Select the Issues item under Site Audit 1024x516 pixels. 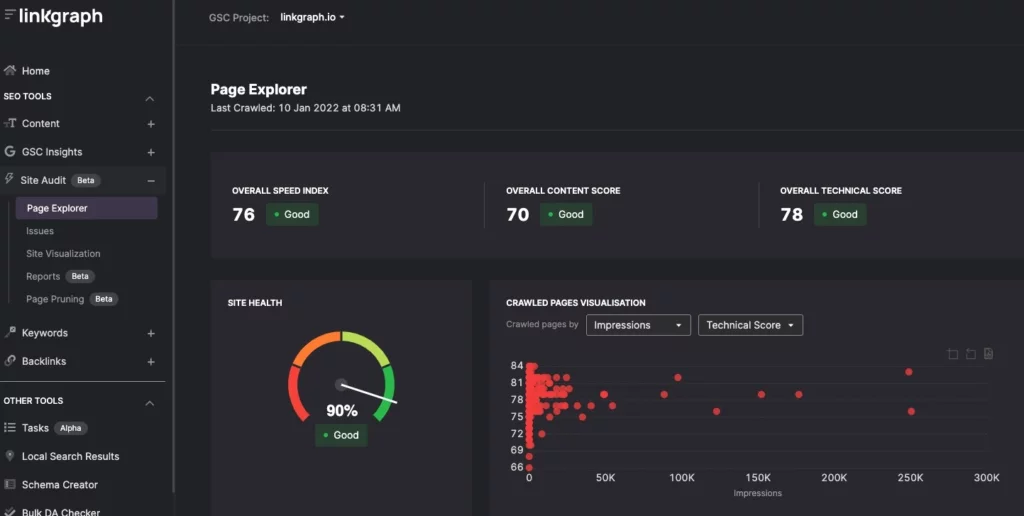coord(40,231)
